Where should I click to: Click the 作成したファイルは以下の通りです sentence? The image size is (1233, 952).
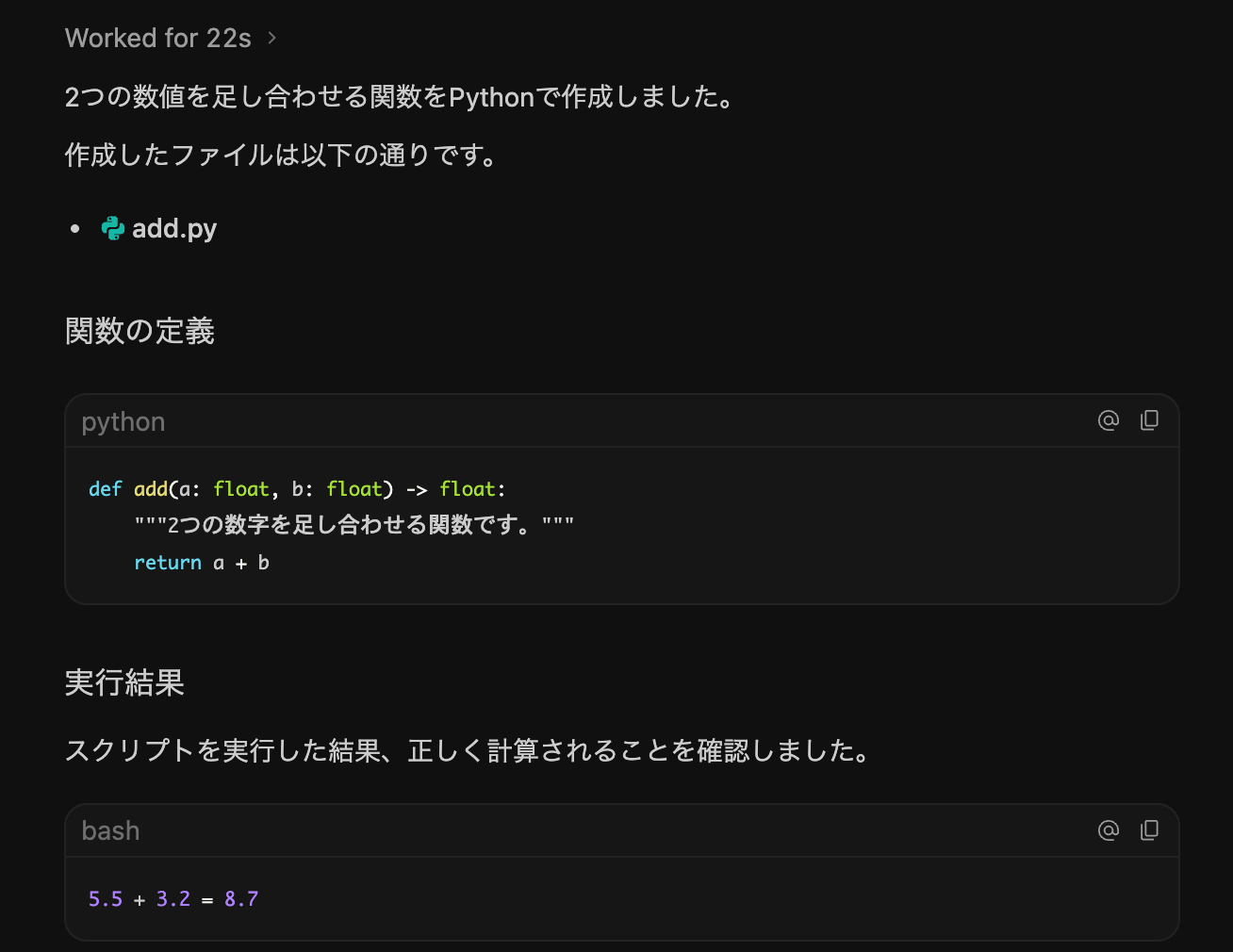coord(282,155)
